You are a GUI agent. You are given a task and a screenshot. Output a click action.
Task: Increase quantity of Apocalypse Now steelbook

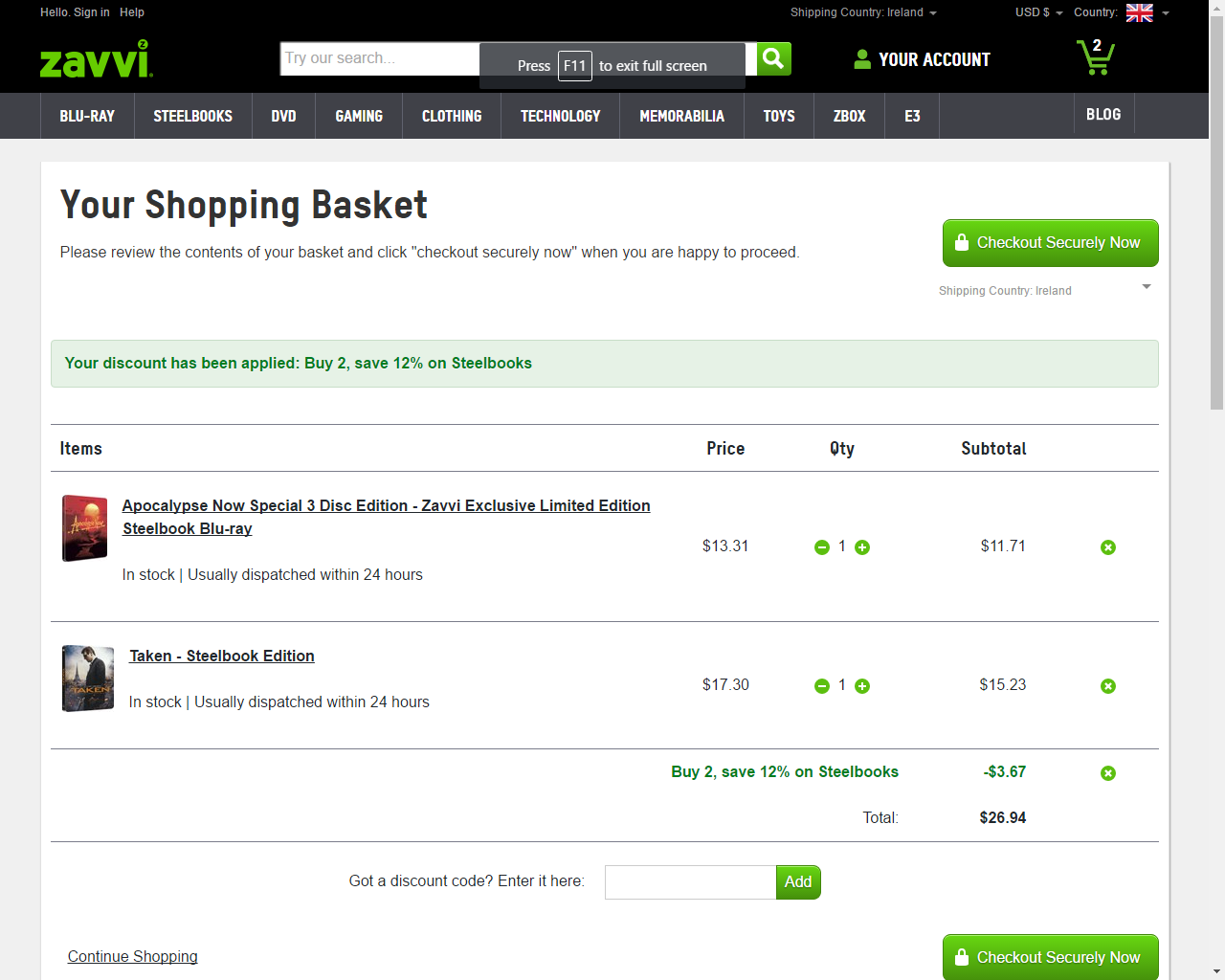[x=862, y=547]
